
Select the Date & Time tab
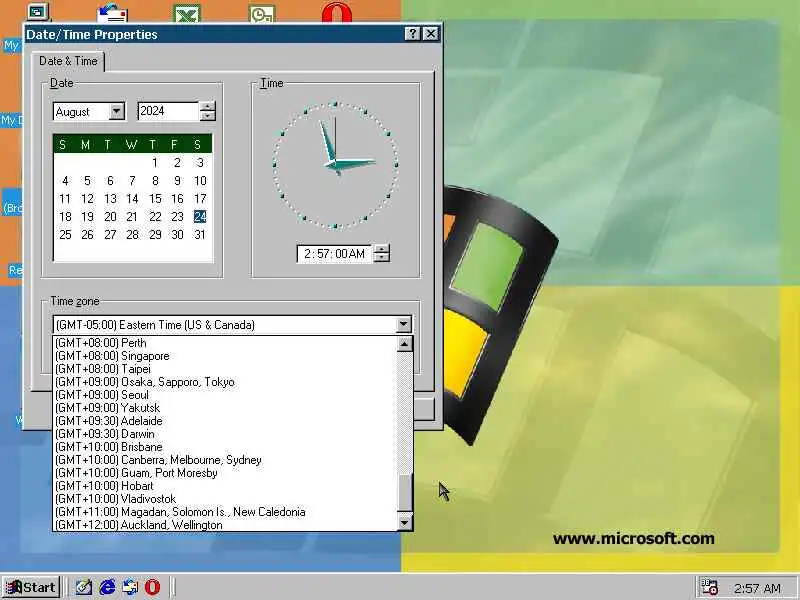pyautogui.click(x=68, y=61)
